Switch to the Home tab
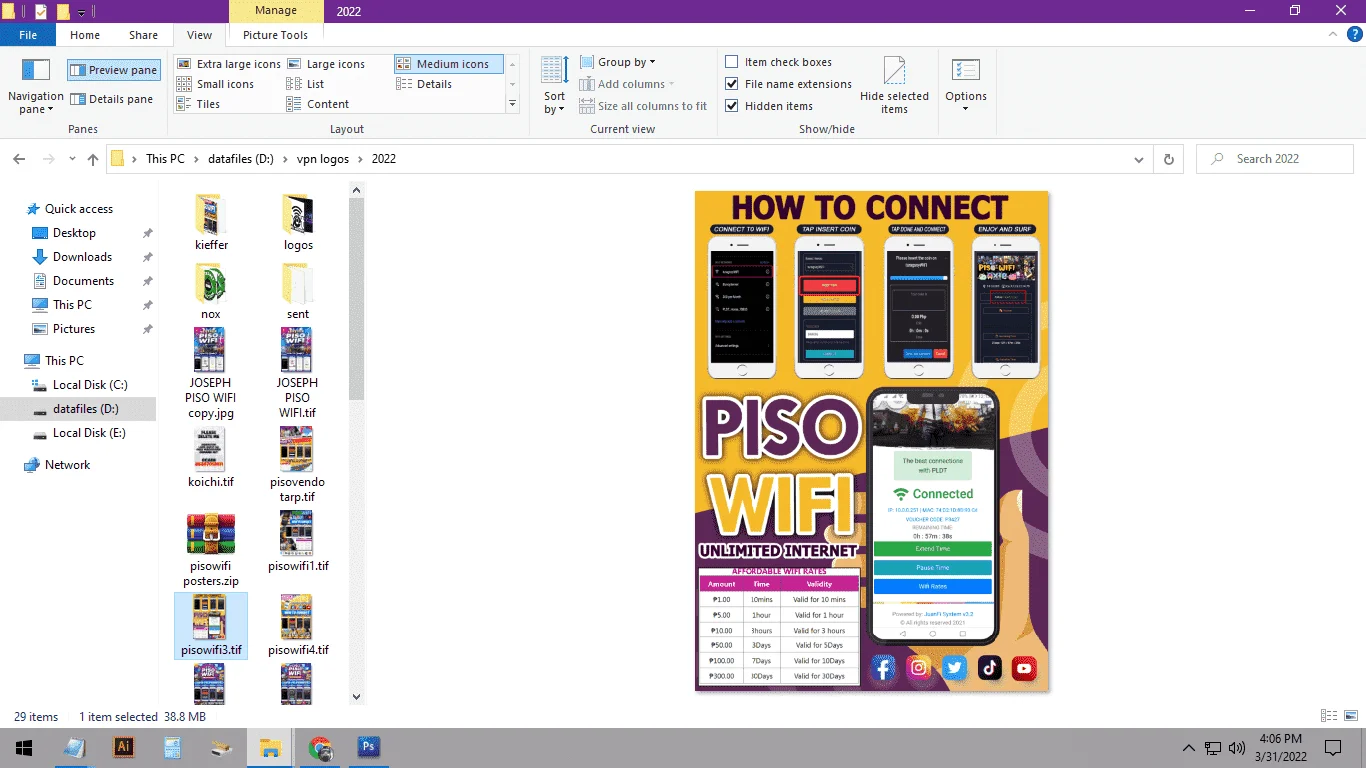The width and height of the screenshot is (1366, 768). point(85,35)
